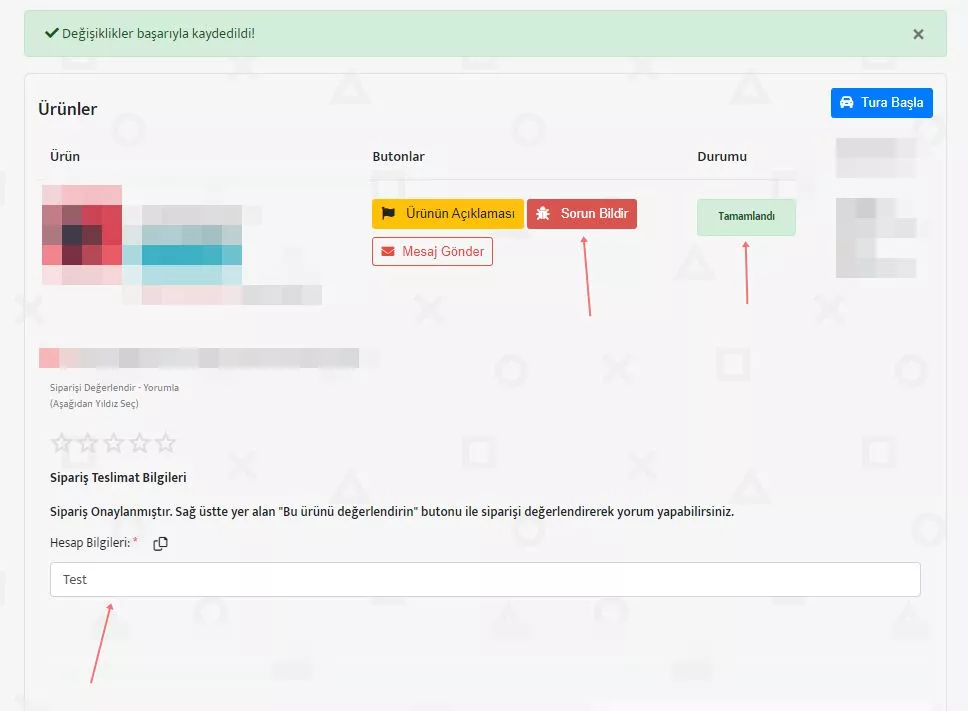Copy account info with the copy icon
The image size is (968, 711).
(161, 543)
